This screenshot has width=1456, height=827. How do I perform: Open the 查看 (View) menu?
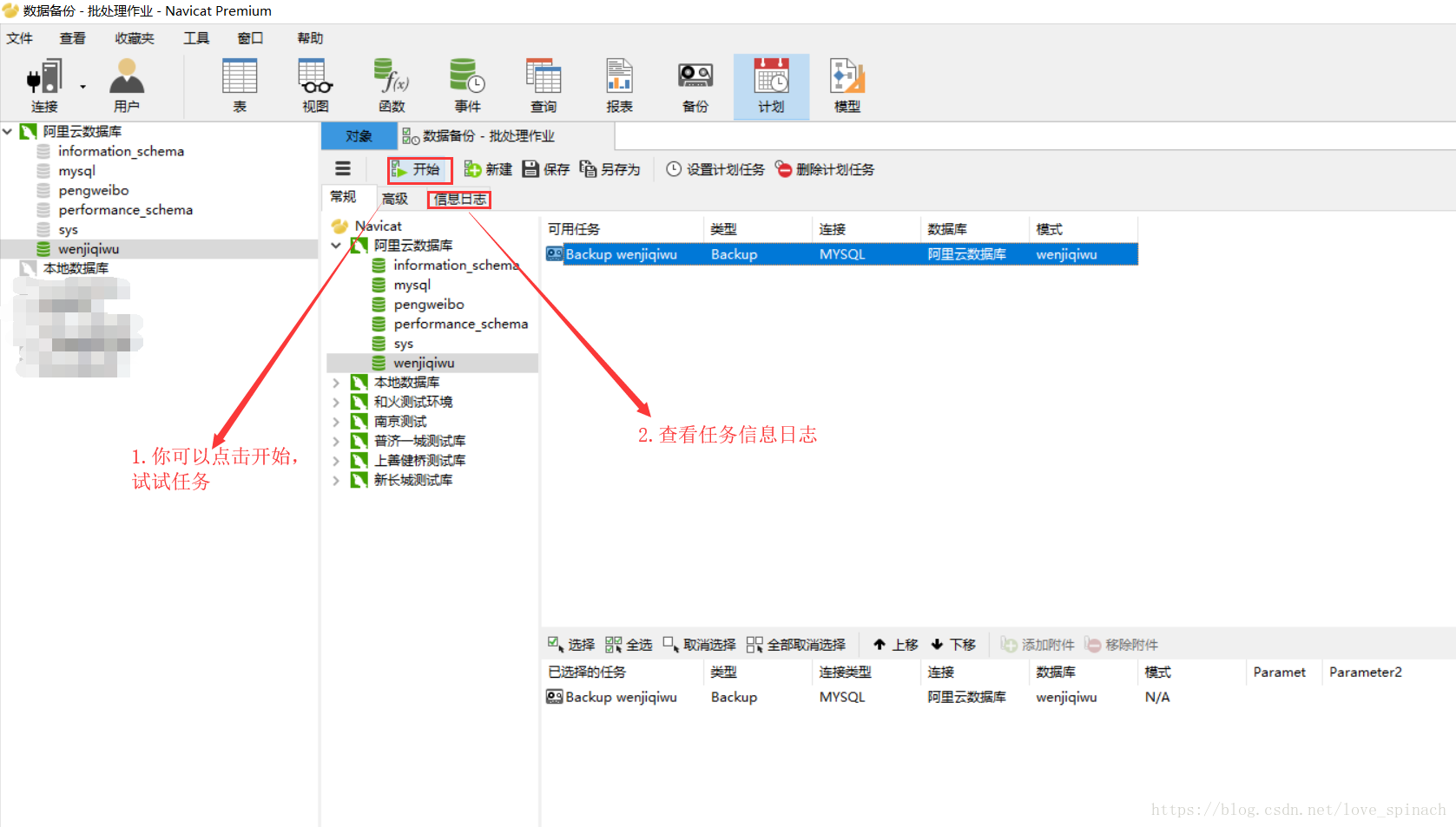click(73, 38)
